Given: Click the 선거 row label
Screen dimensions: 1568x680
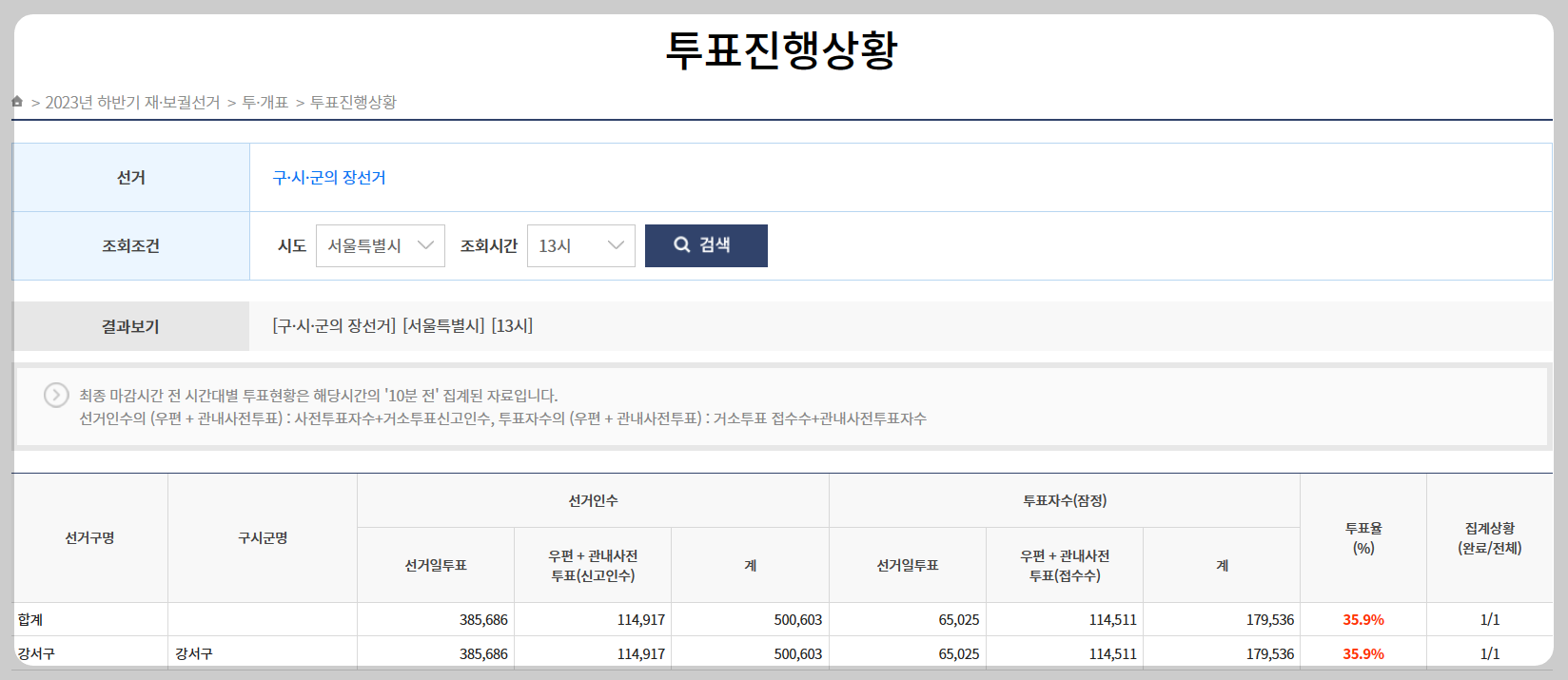Looking at the screenshot, I should [131, 178].
